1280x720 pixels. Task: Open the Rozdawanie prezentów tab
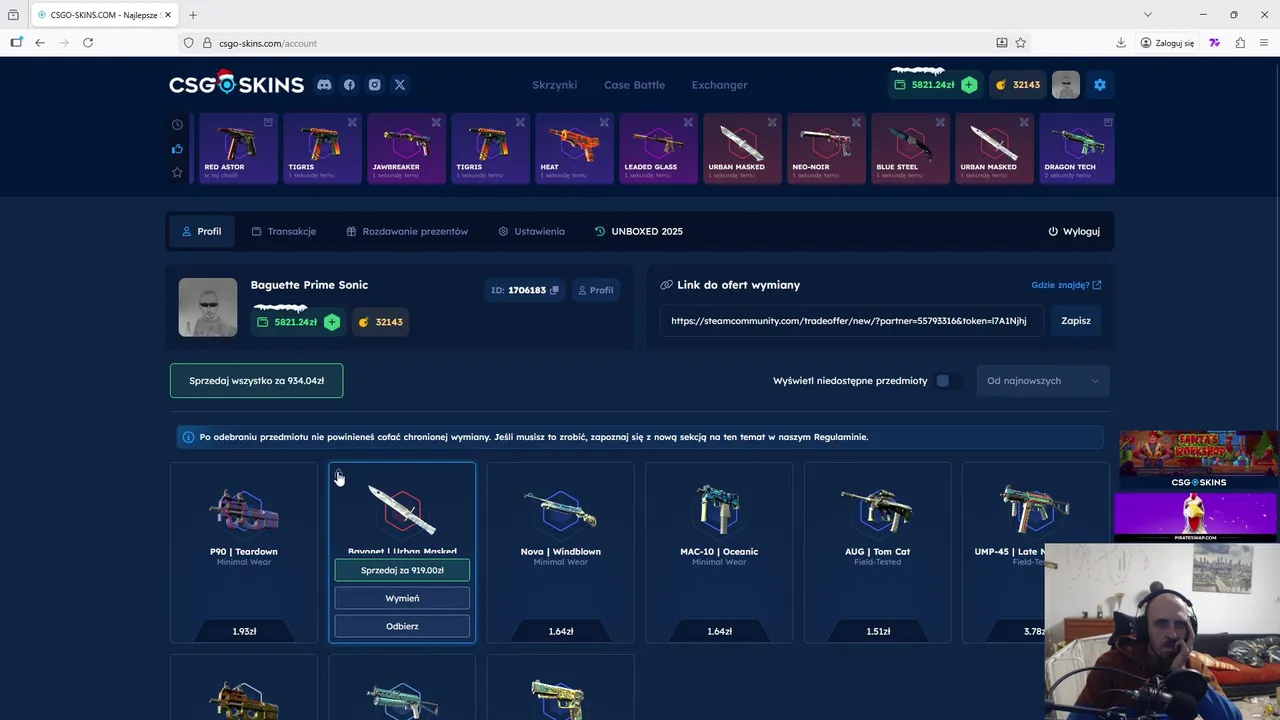point(407,231)
